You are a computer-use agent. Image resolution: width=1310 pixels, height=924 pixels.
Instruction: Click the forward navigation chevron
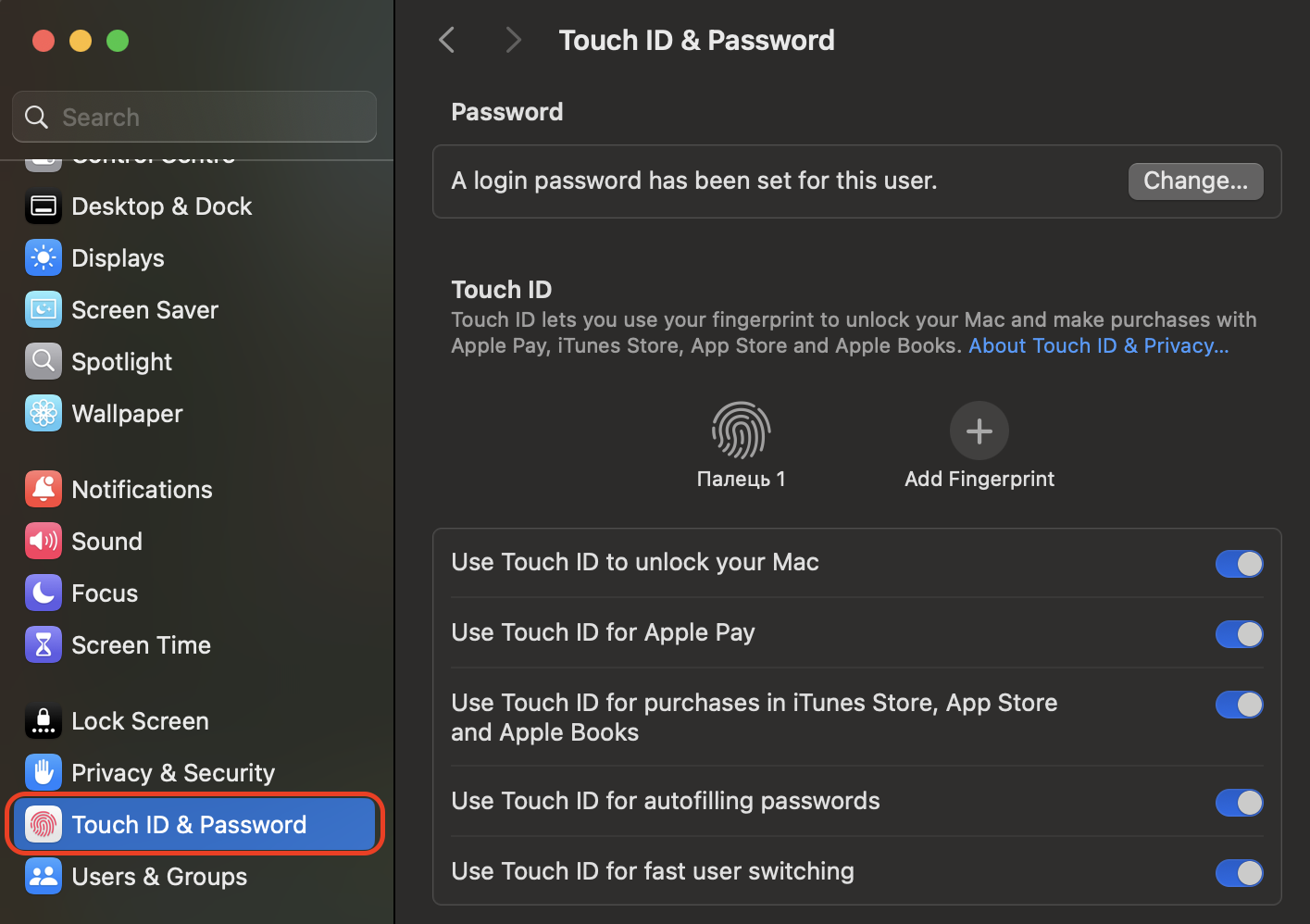[513, 40]
